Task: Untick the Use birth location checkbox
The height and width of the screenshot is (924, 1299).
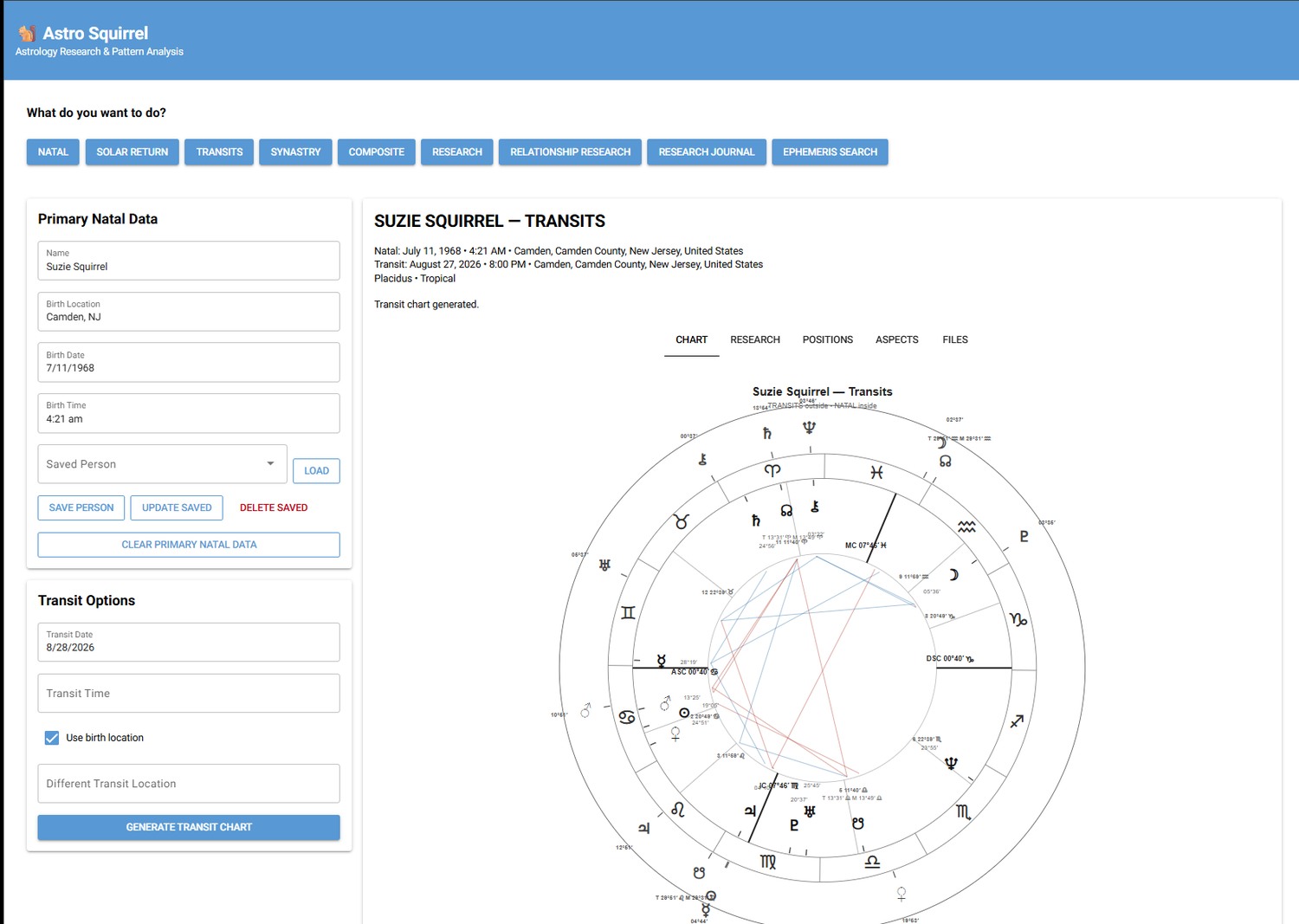Action: coord(52,738)
